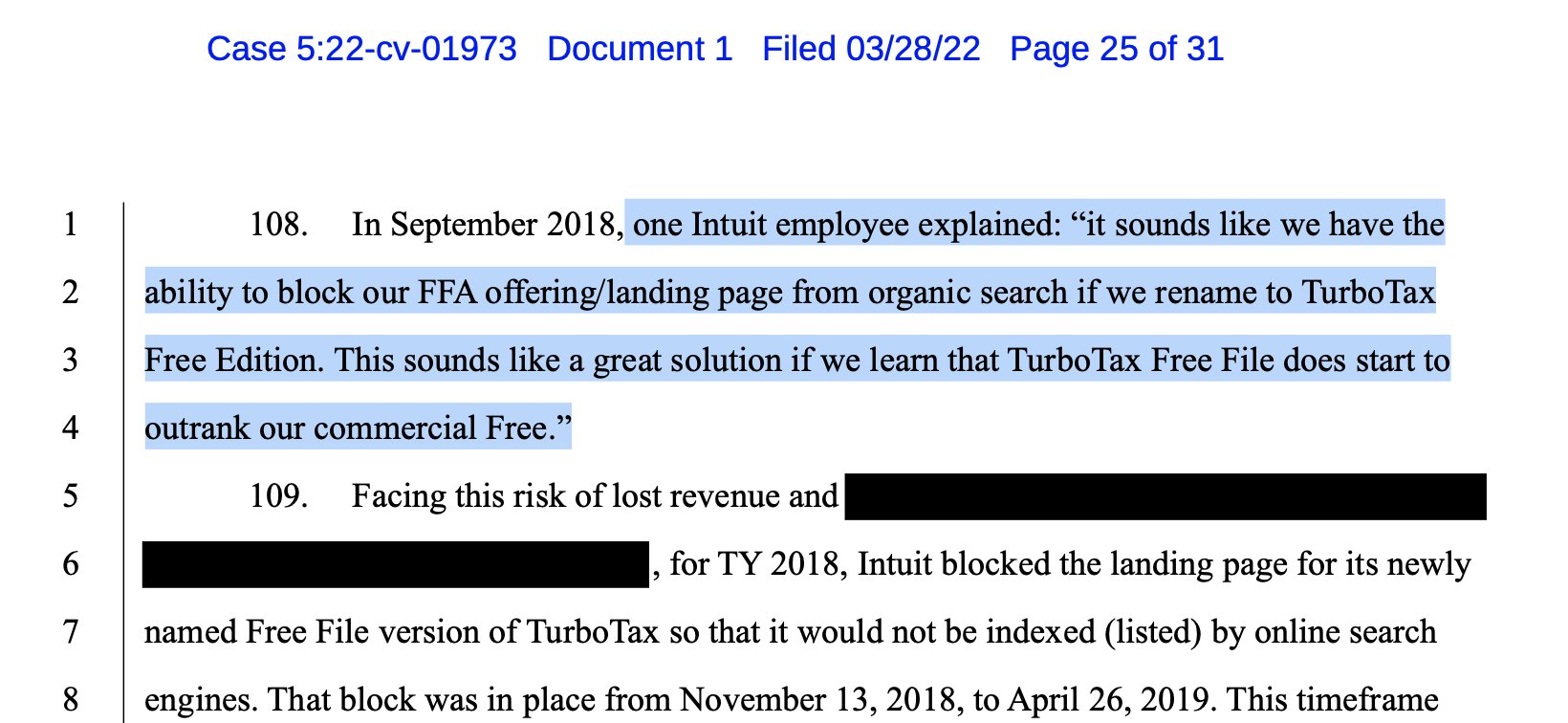Click "ability to block our FFA"
The height and width of the screenshot is (723, 1568).
[311, 293]
